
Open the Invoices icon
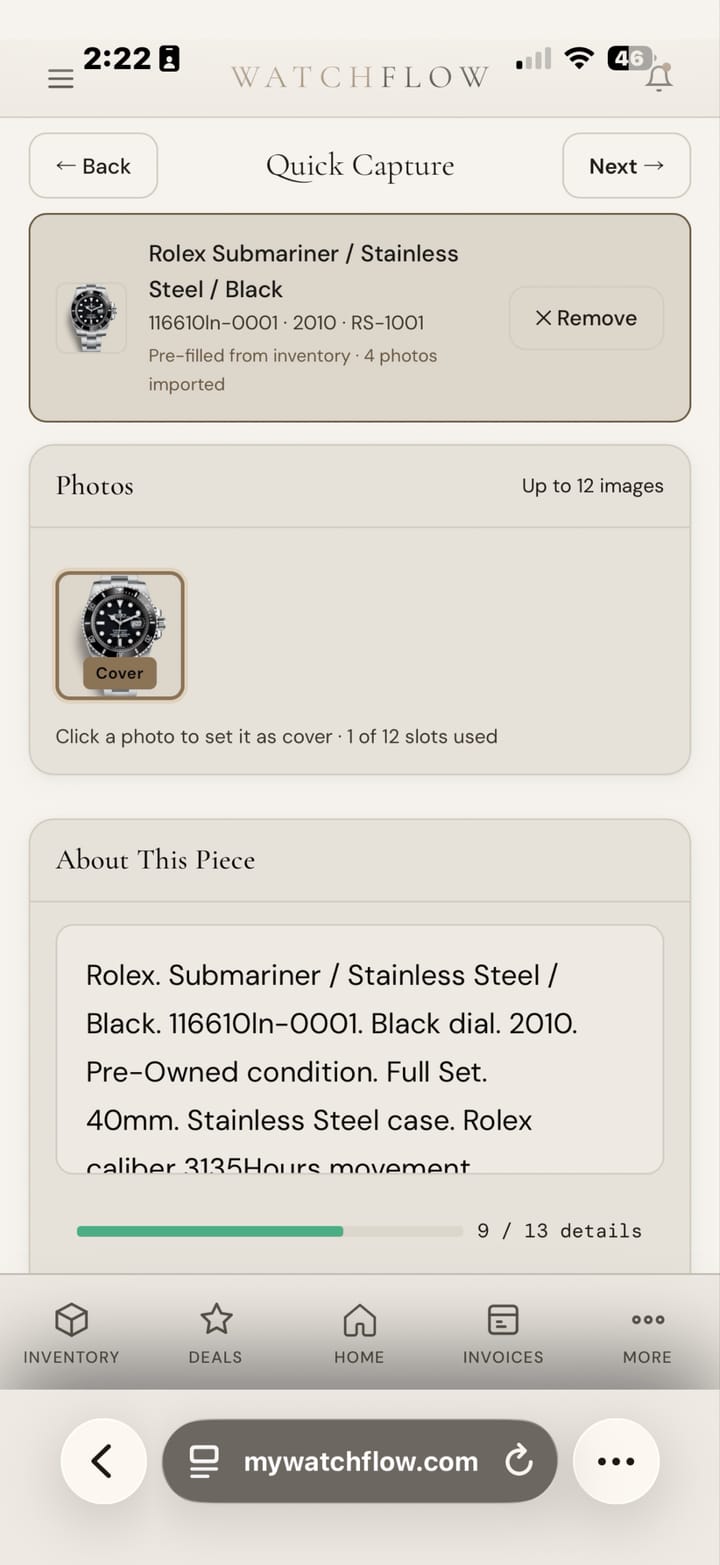point(503,1320)
